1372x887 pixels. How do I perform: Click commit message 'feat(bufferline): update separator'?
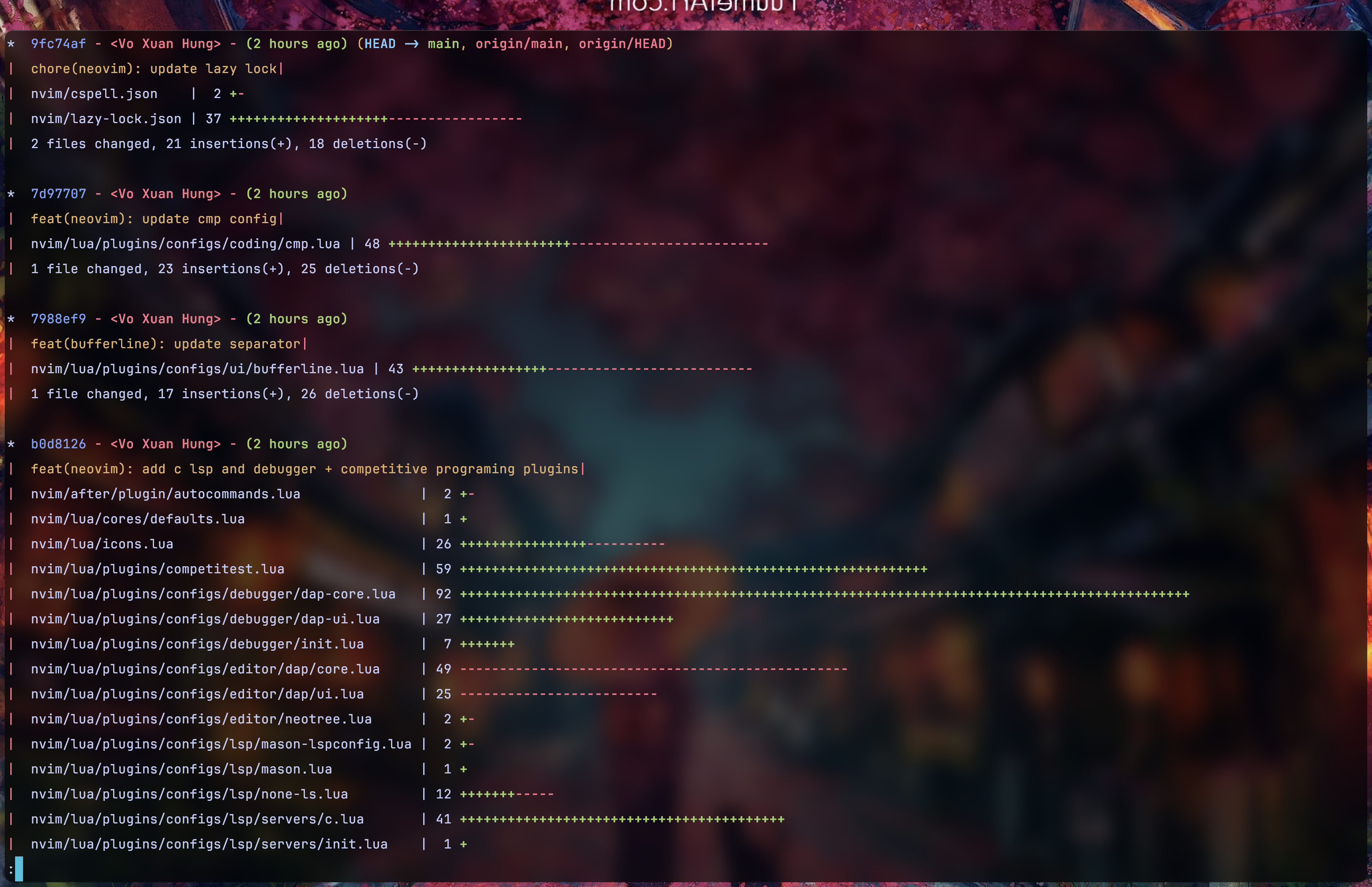pos(165,344)
